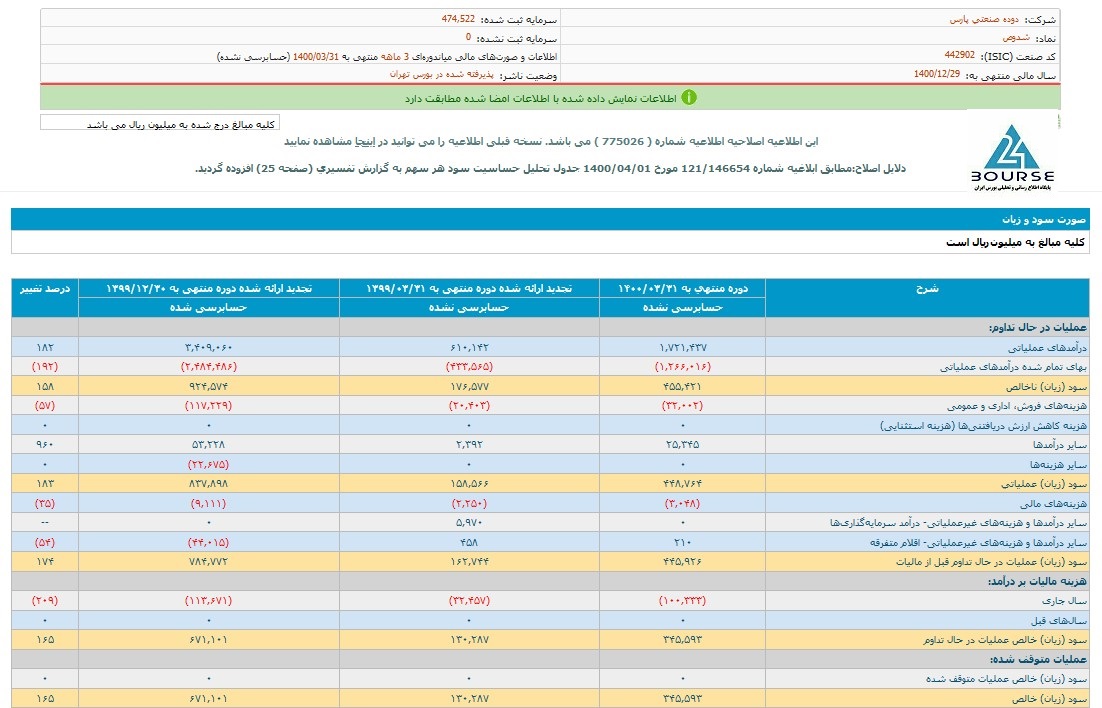Select the registered capital value 474,522
Viewport: 1102px width, 708px height.
pyautogui.click(x=458, y=19)
